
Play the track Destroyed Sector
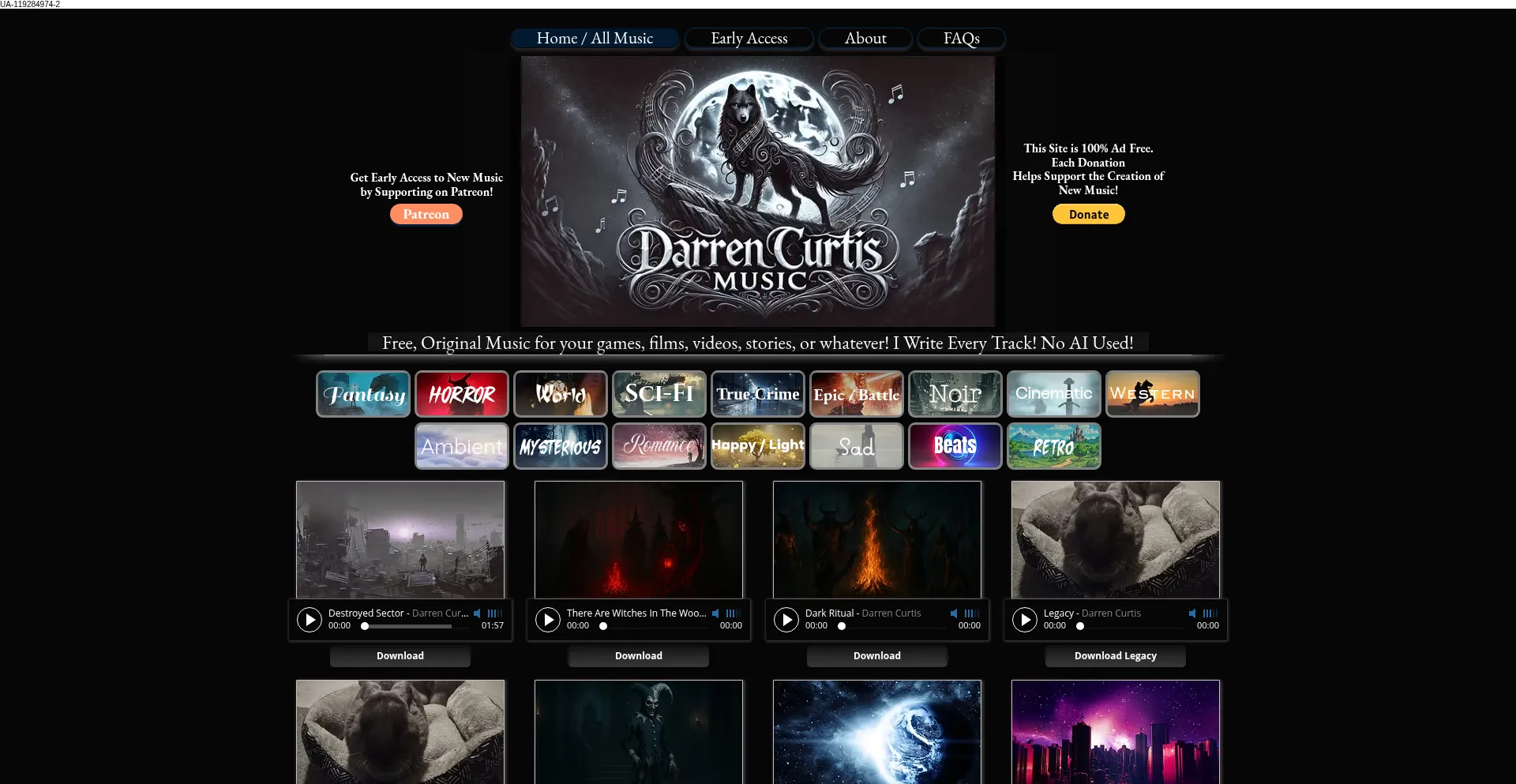tap(309, 620)
